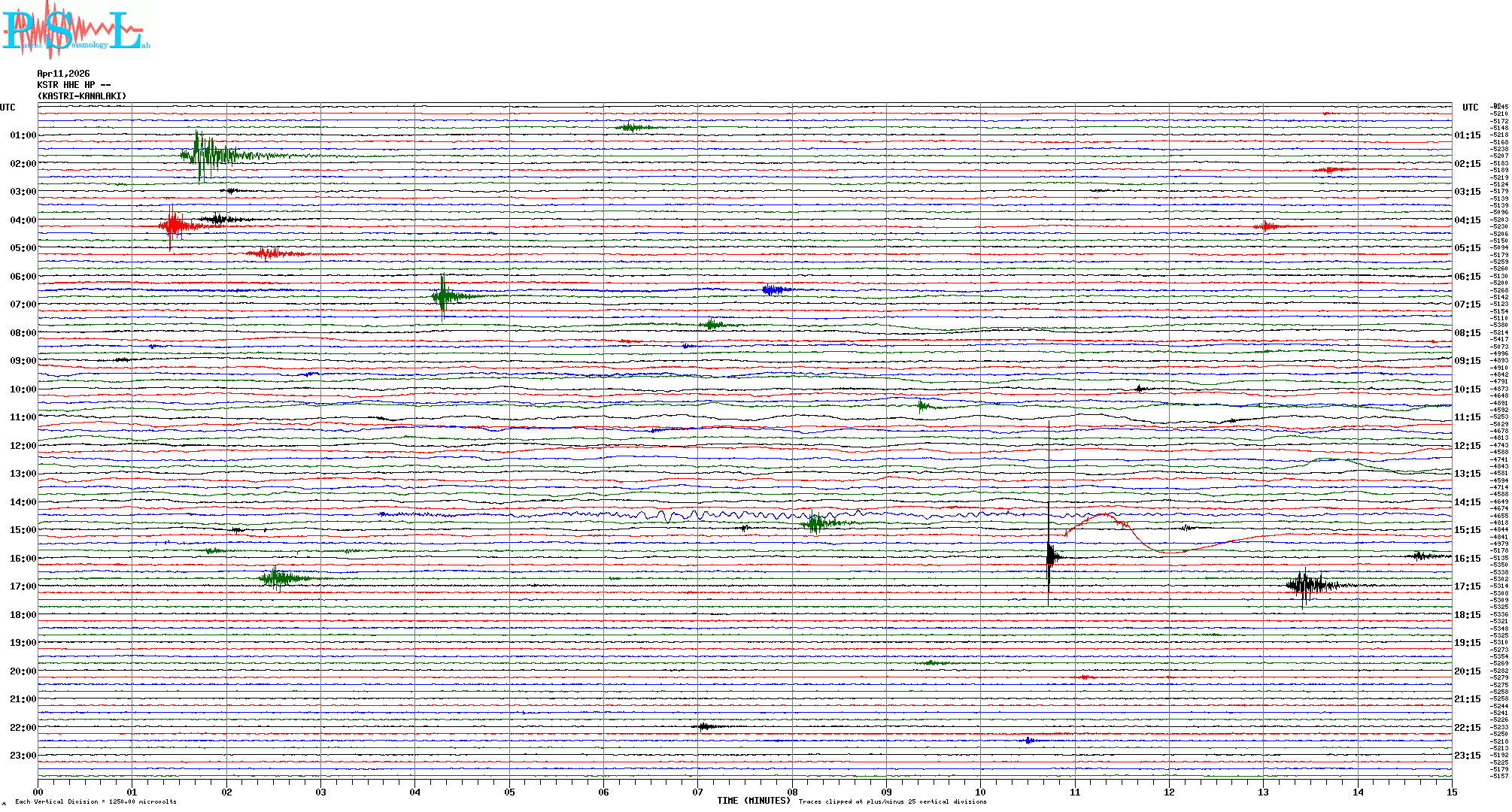Viewport: 1512px width, 812px height.
Task: Click the black seismic event on 17:00 row
Action: point(1307,585)
